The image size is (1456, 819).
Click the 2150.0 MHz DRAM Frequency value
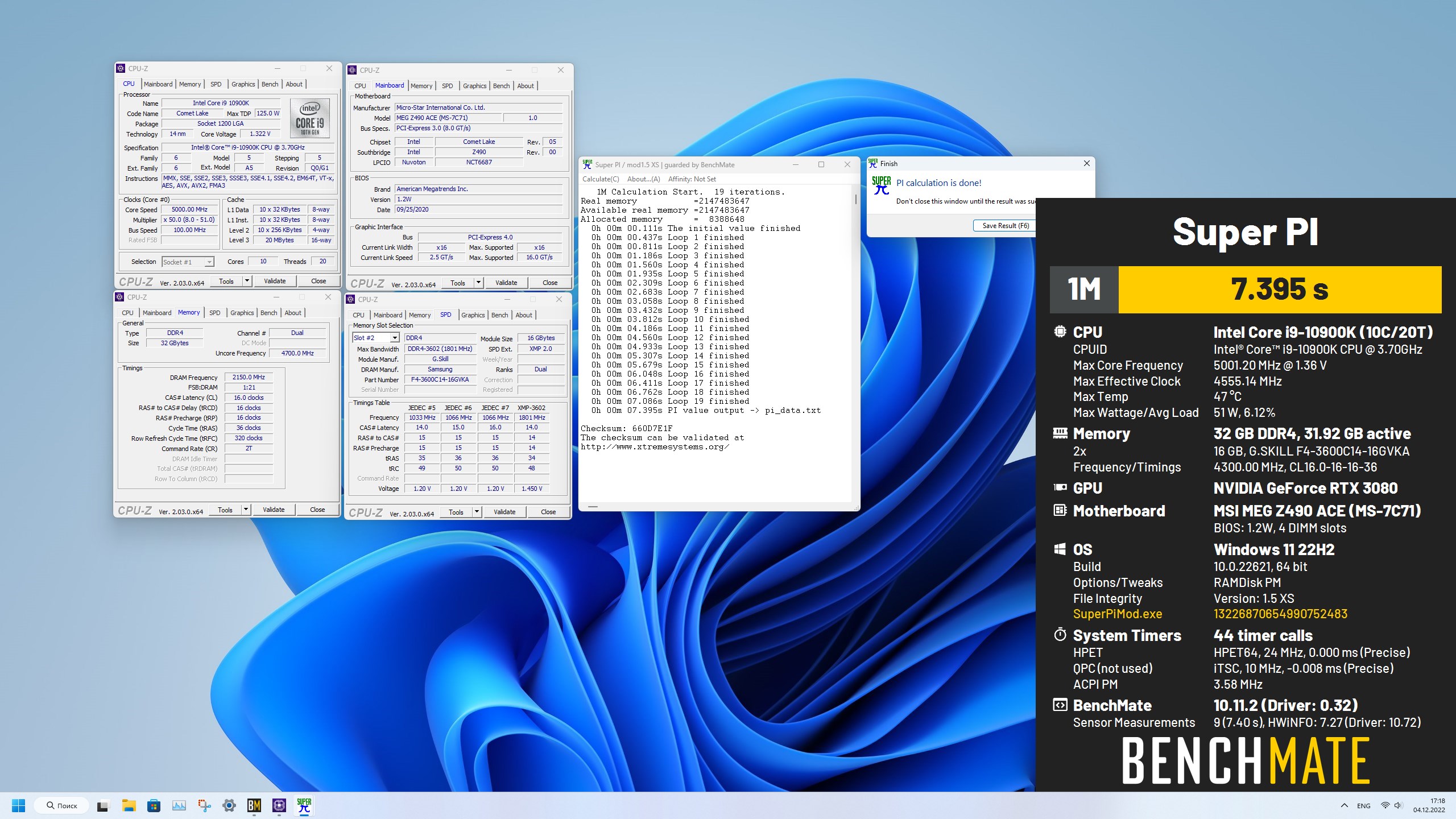click(x=249, y=377)
